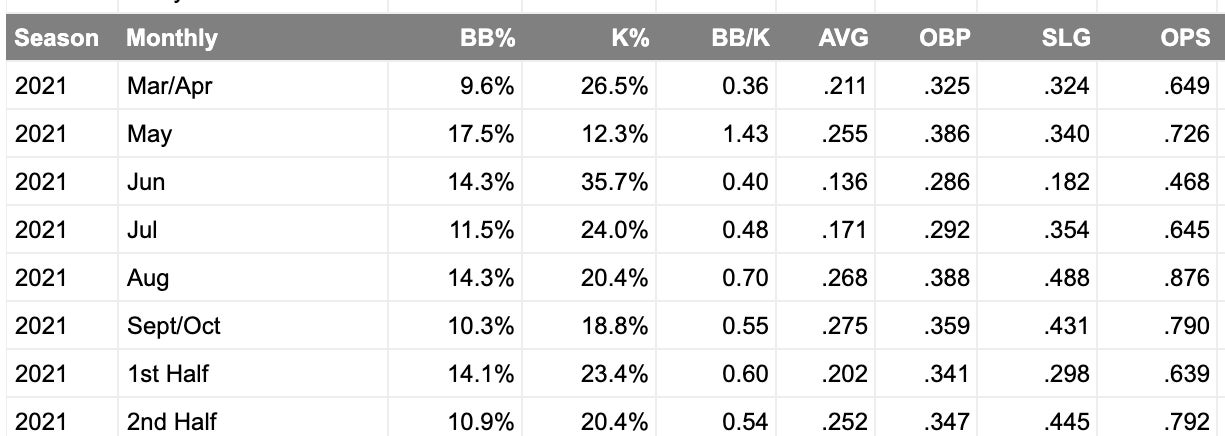
Task: Sort table by K% header
Action: coord(630,39)
